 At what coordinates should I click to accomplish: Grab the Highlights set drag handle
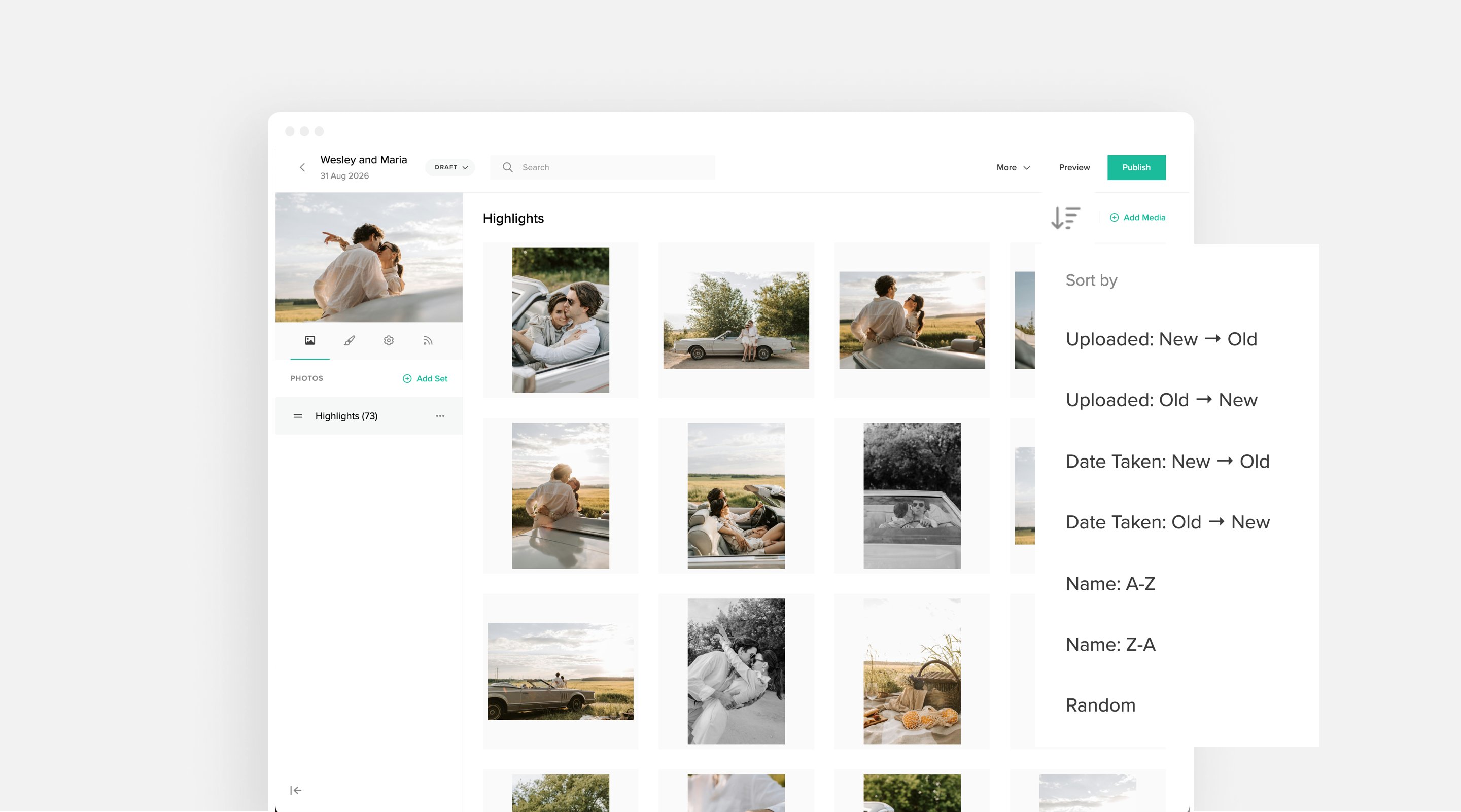click(x=298, y=416)
